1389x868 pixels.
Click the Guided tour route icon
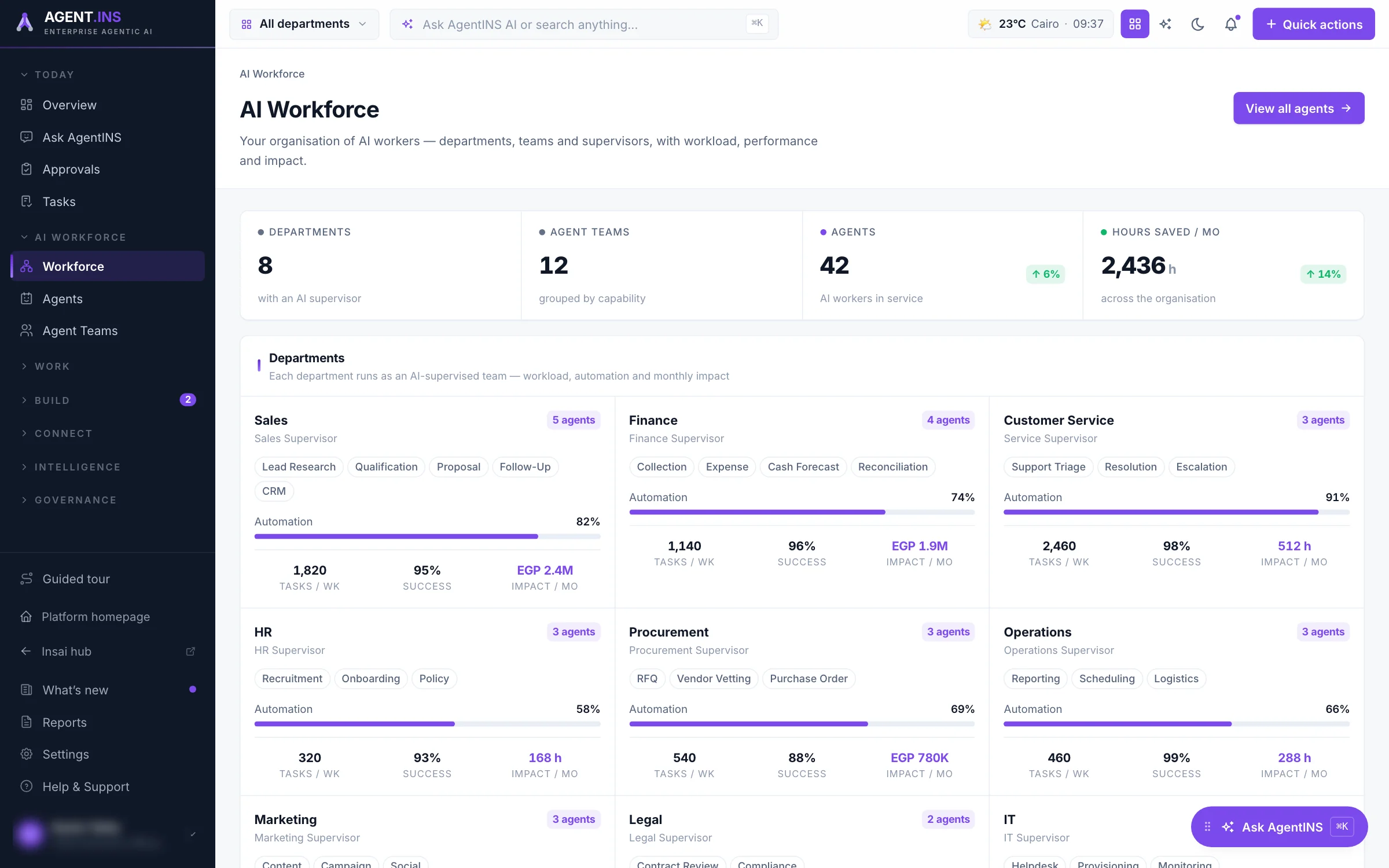click(27, 579)
